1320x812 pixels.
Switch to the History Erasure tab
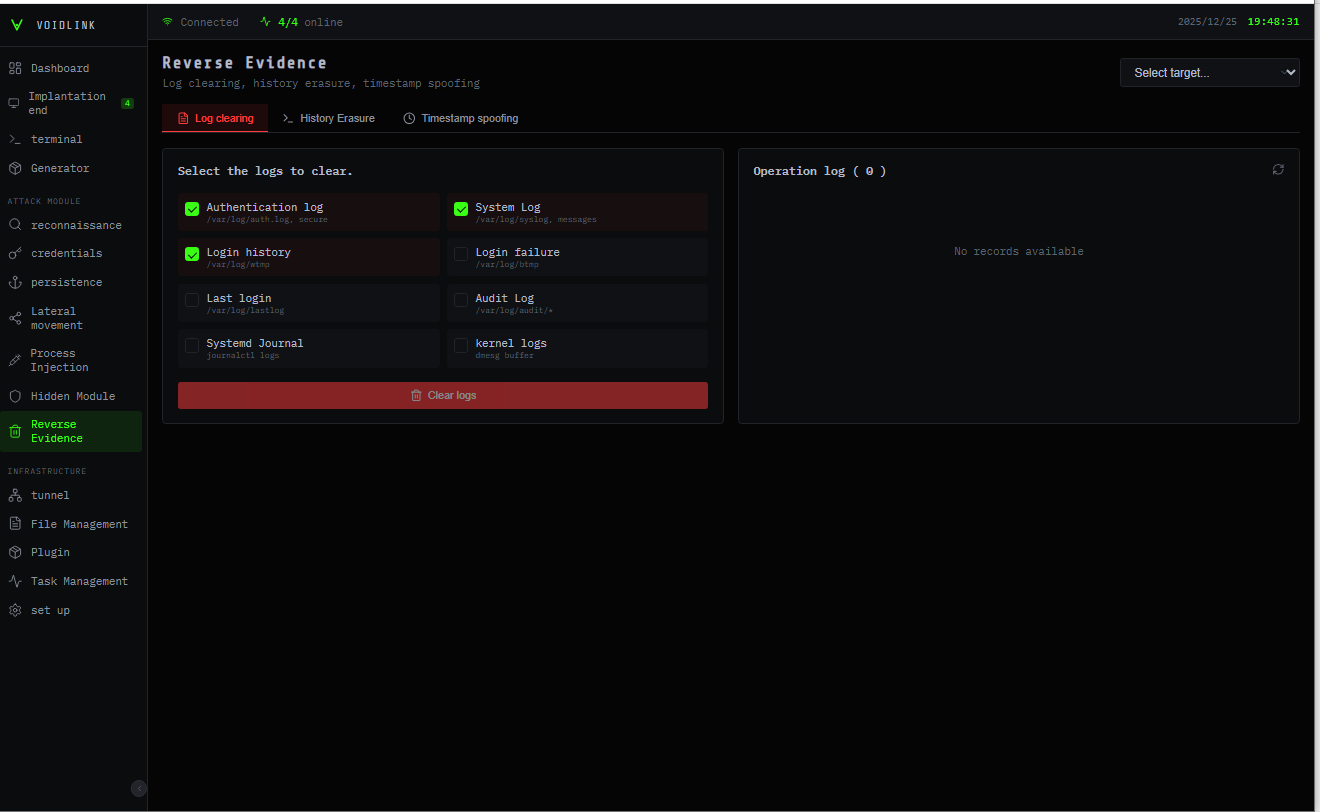[x=329, y=118]
